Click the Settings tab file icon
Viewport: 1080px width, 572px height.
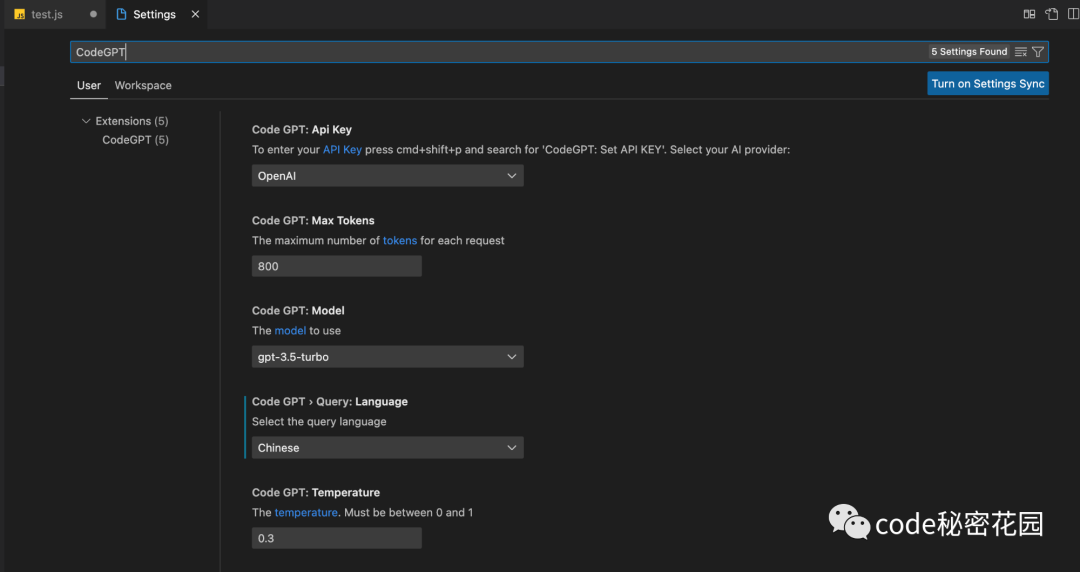click(121, 14)
